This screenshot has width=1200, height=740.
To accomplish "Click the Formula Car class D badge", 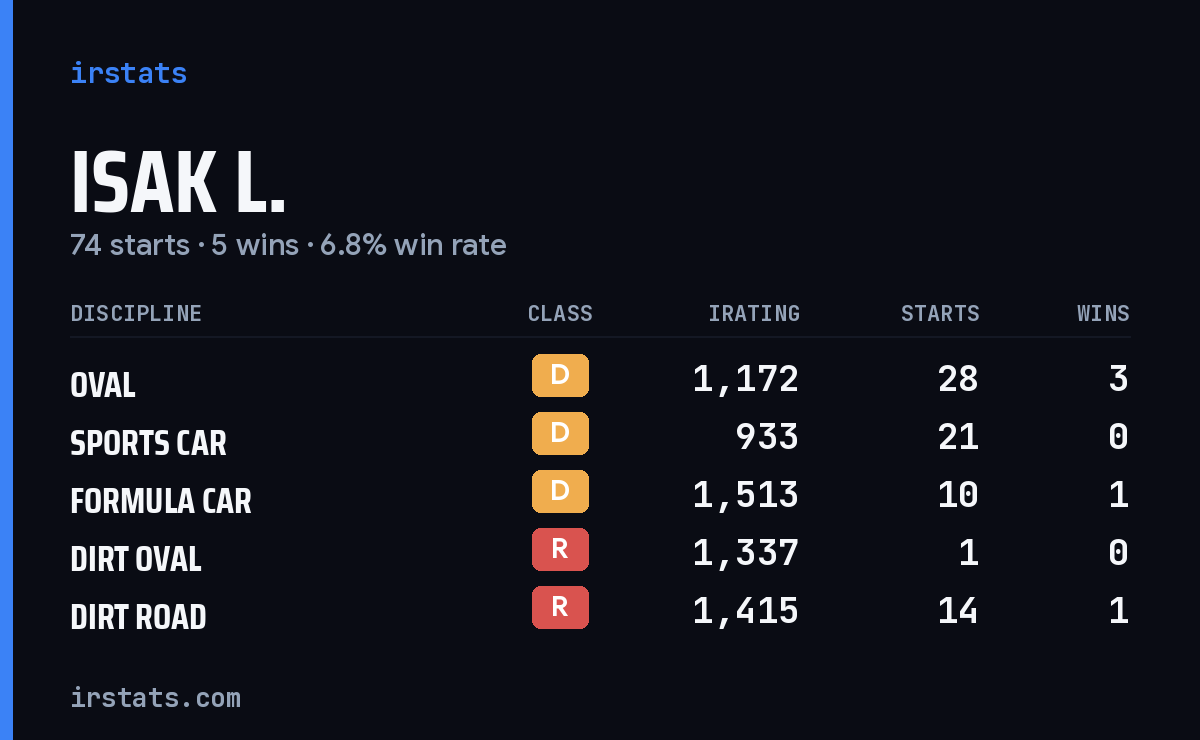I will click(560, 492).
